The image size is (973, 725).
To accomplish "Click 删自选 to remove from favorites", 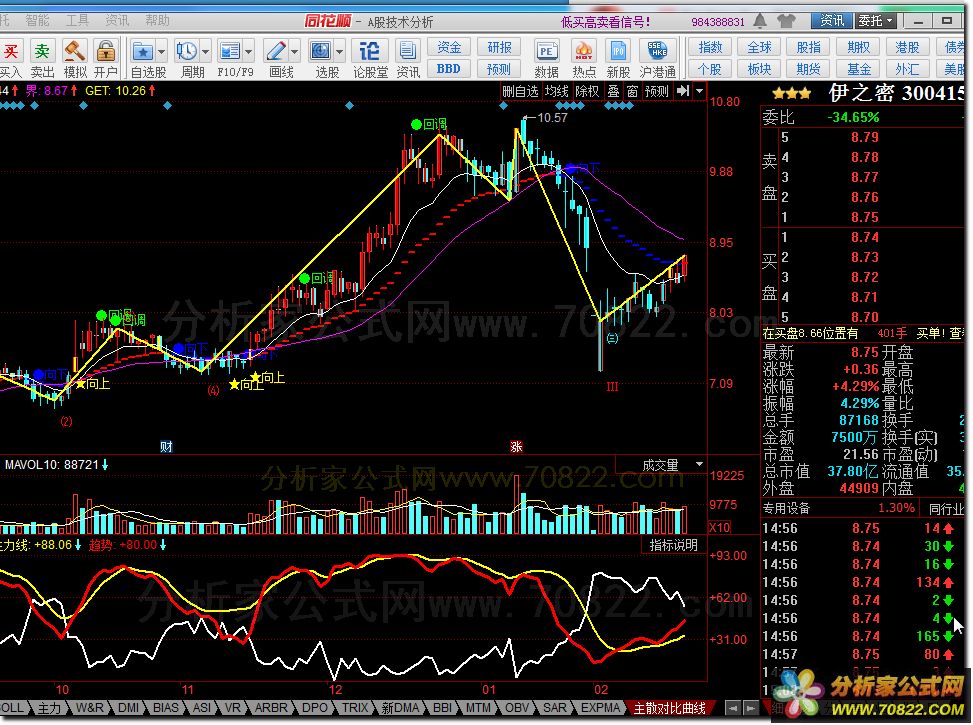I will (520, 91).
